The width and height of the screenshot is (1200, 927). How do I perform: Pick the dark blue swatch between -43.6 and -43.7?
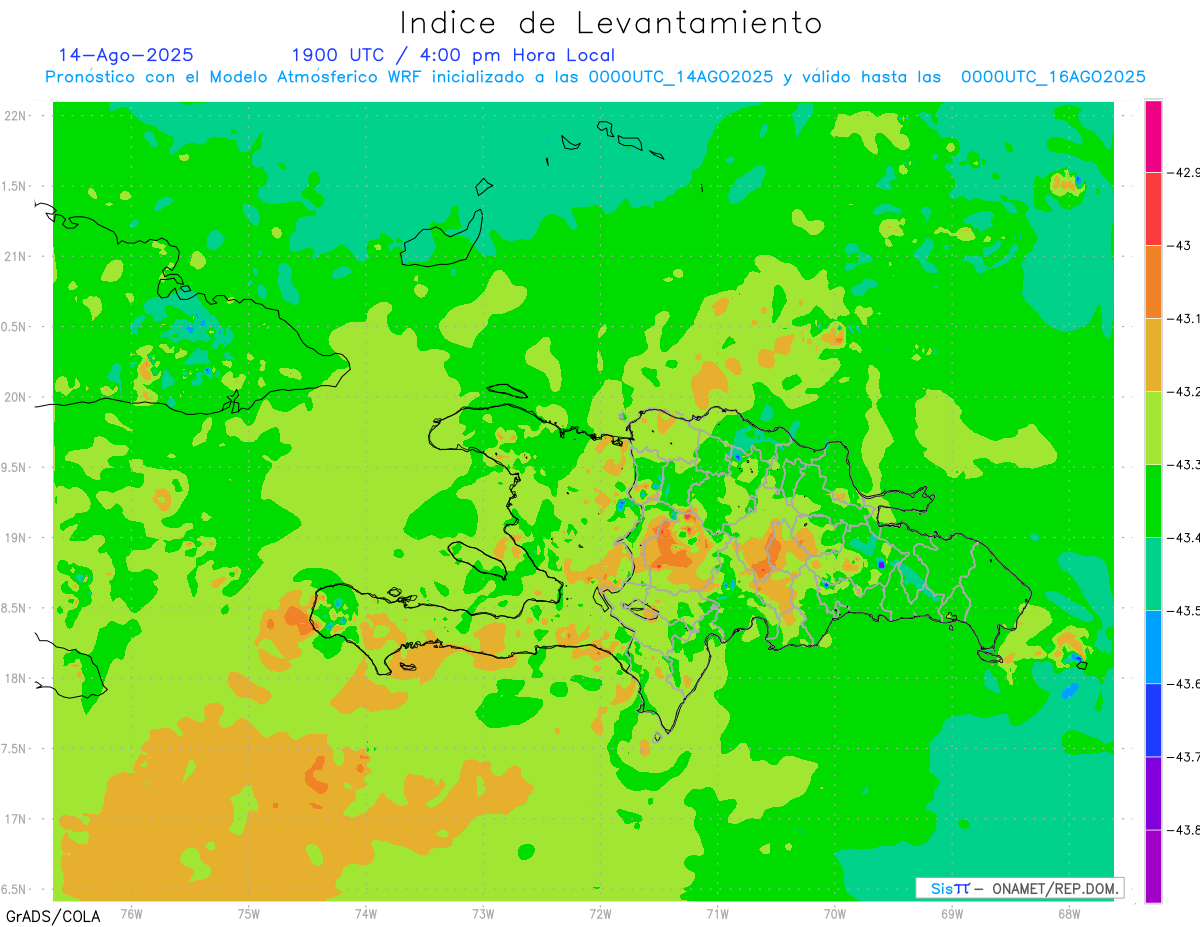(1153, 720)
